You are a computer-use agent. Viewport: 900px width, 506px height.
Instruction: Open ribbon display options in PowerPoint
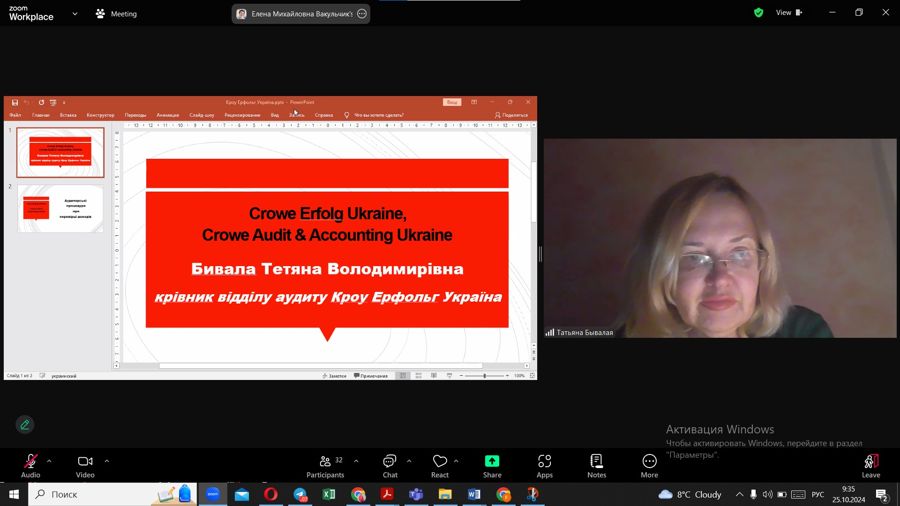[474, 102]
